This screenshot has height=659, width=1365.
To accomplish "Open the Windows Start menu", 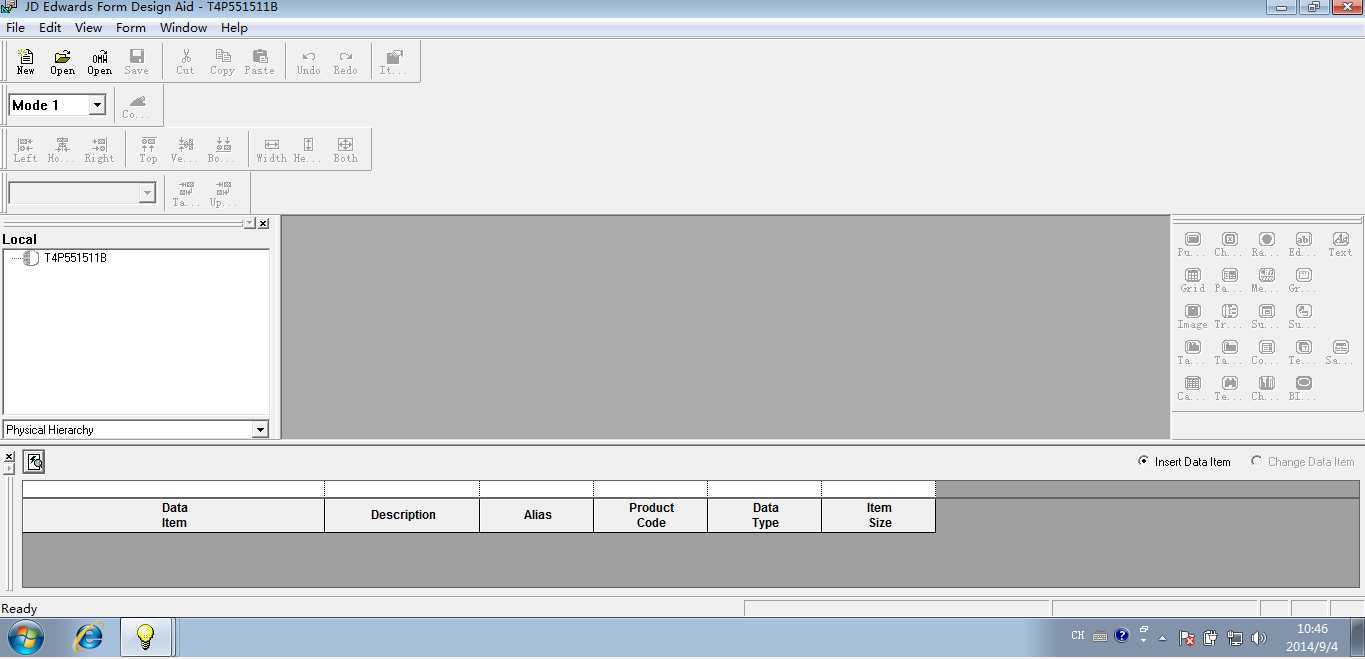I will [25, 637].
